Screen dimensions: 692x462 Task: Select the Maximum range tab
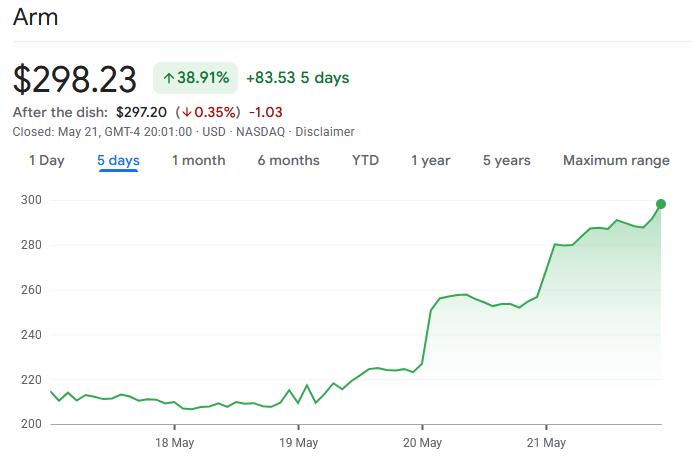click(617, 160)
